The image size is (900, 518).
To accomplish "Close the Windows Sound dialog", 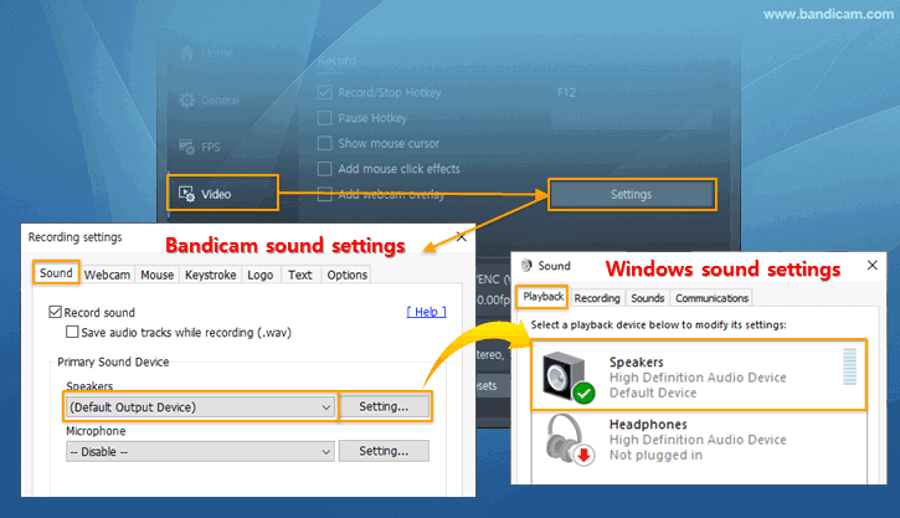I will tap(872, 265).
